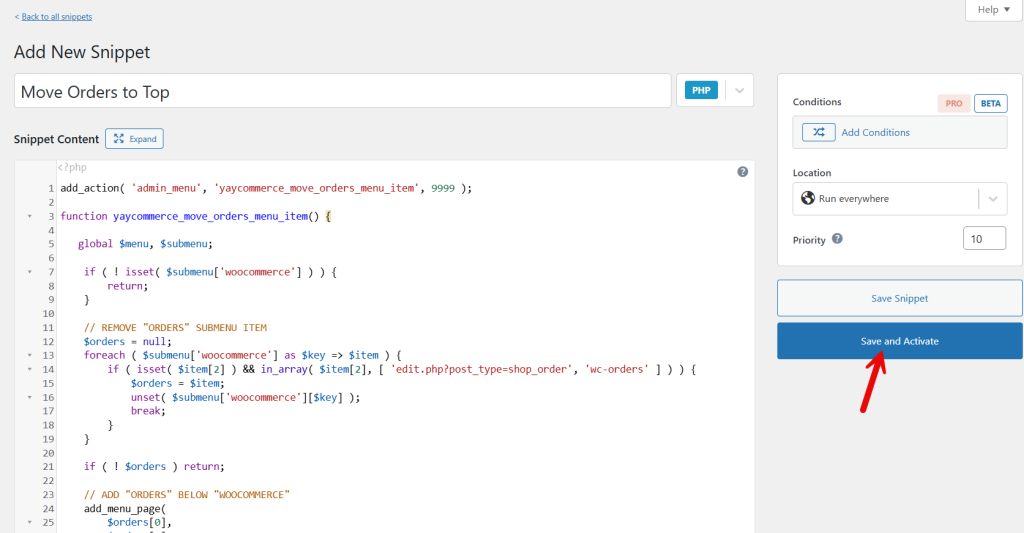Click the global $menu, $submenu line

(x=145, y=244)
